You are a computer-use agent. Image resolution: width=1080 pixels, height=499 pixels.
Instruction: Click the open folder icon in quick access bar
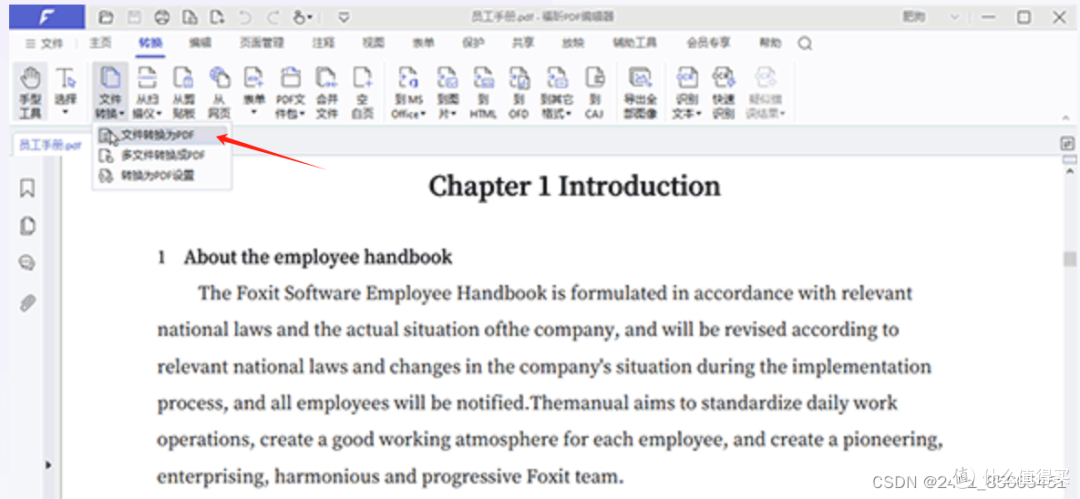point(106,17)
